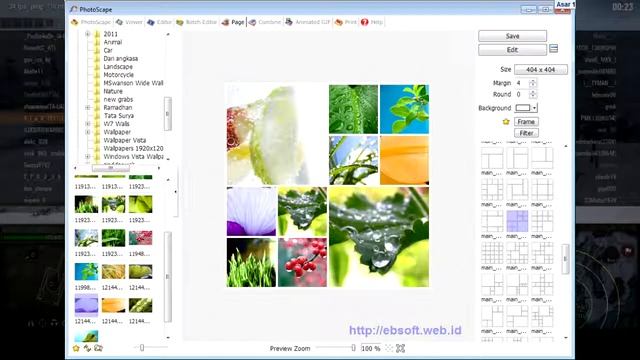Click the favorites star icon at bottom left
This screenshot has width=640, height=360.
point(76,348)
